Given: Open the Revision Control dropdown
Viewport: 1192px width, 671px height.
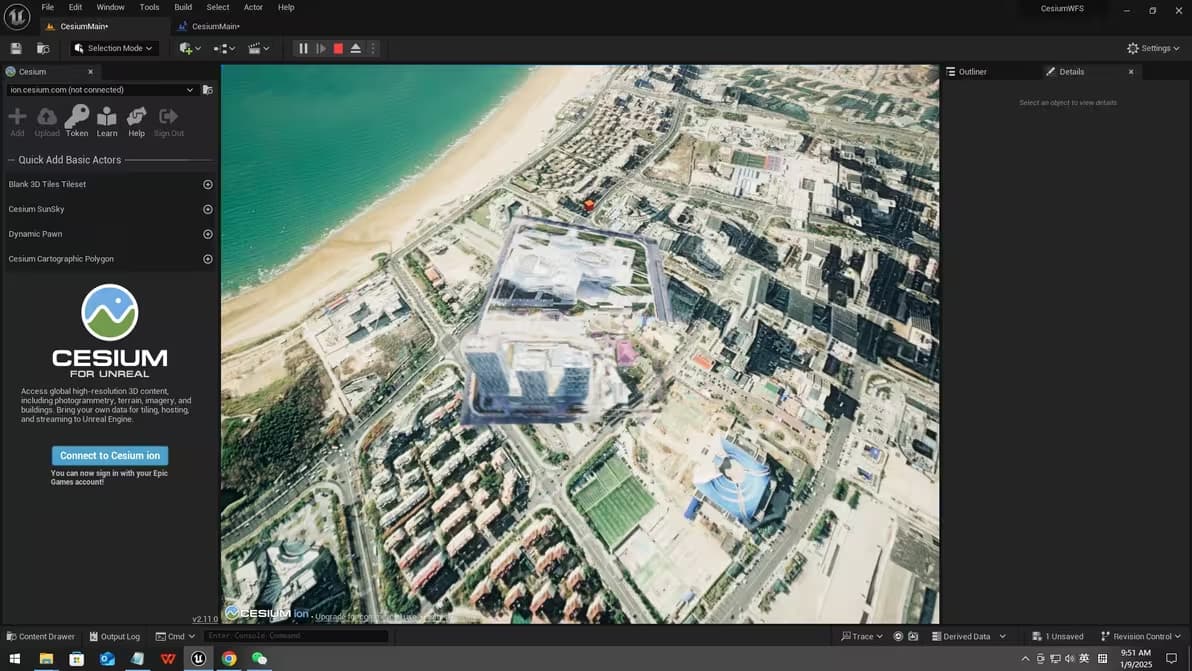Looking at the screenshot, I should 1141,636.
